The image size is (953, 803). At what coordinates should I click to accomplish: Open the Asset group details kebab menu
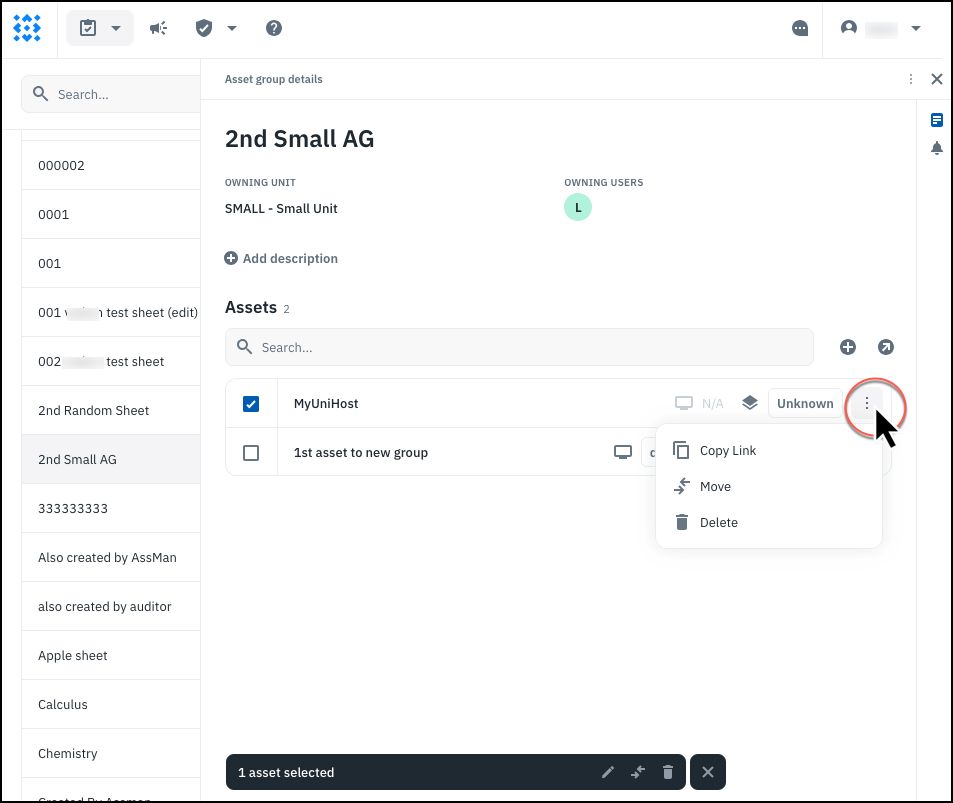[910, 79]
